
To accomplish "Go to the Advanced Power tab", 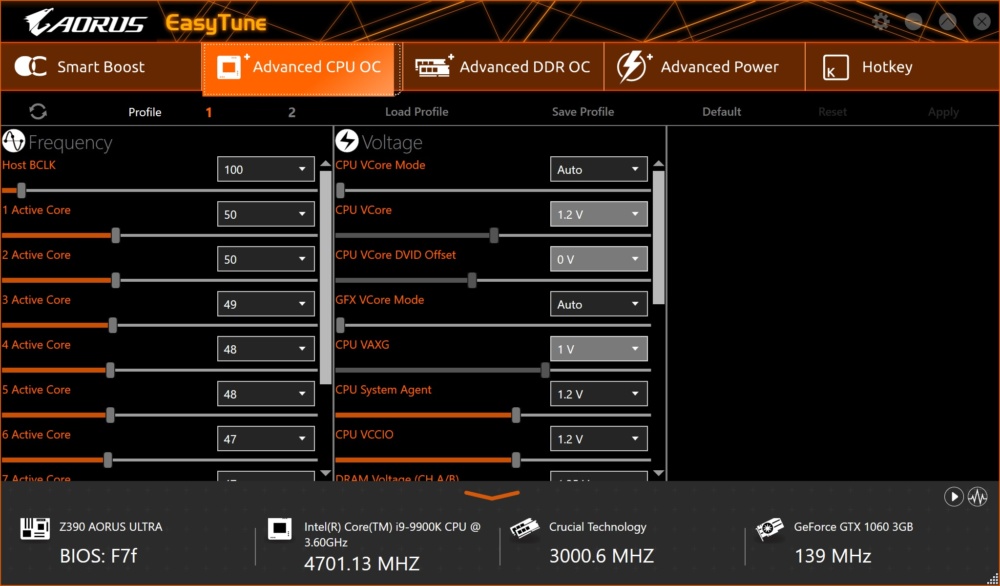I will [704, 67].
